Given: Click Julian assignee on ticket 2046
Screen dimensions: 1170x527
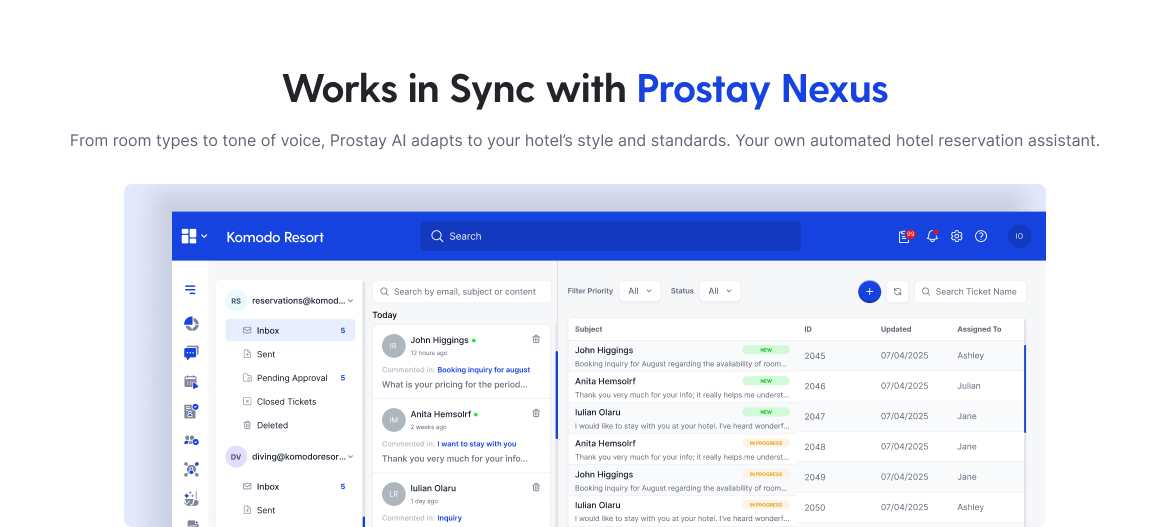Looking at the screenshot, I should (969, 386).
